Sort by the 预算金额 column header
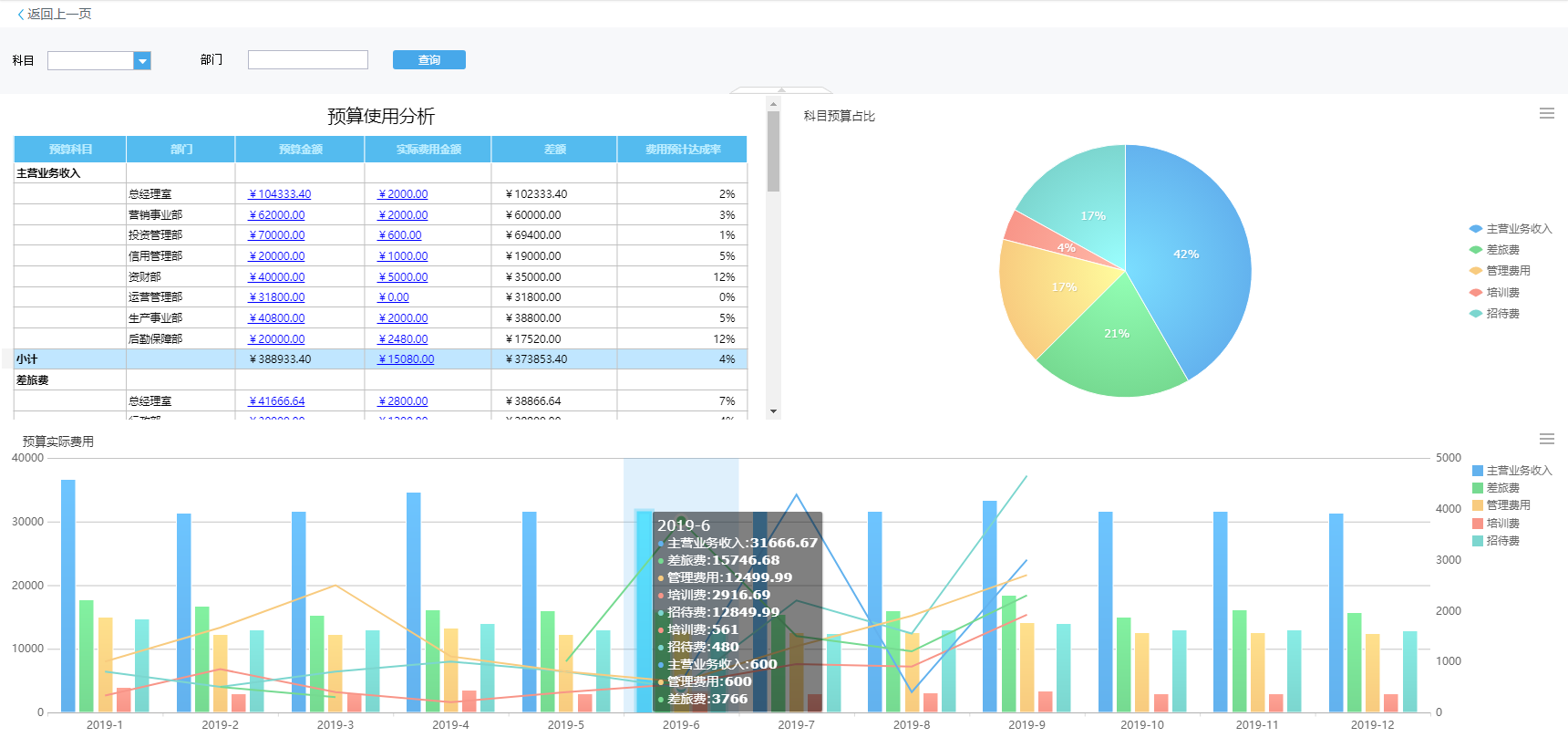This screenshot has height=748, width=1568. click(x=300, y=150)
